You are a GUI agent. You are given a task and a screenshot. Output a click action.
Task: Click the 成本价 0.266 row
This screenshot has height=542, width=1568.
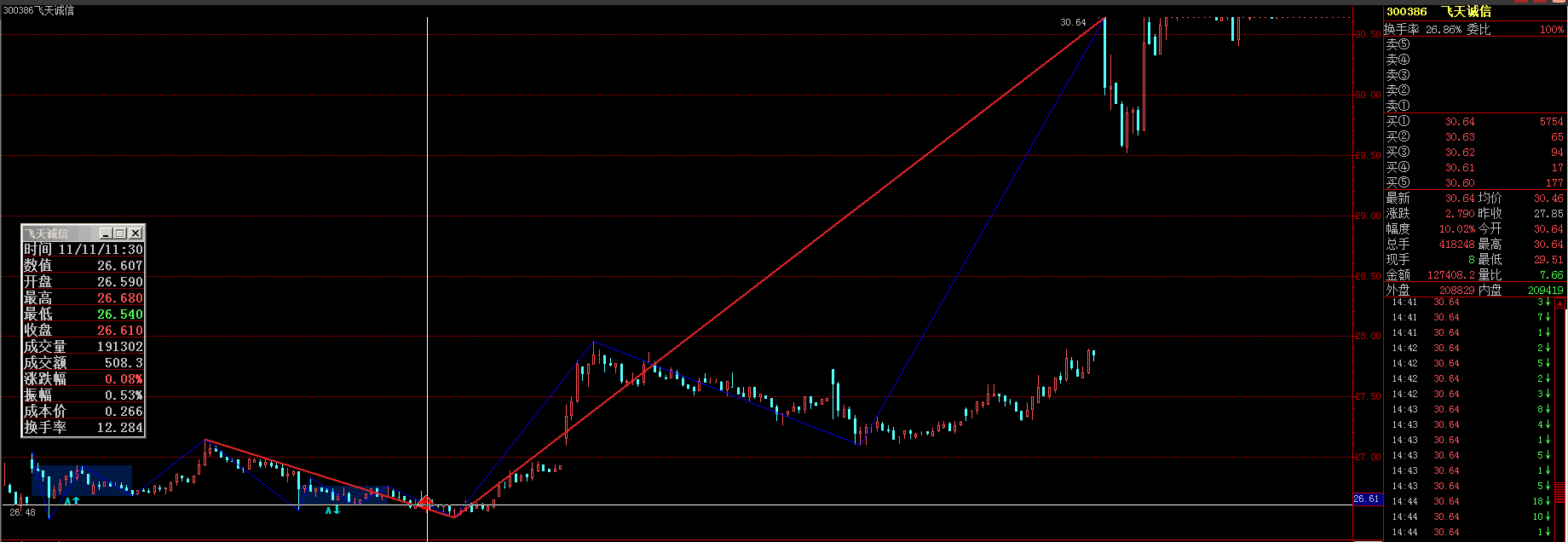[84, 412]
